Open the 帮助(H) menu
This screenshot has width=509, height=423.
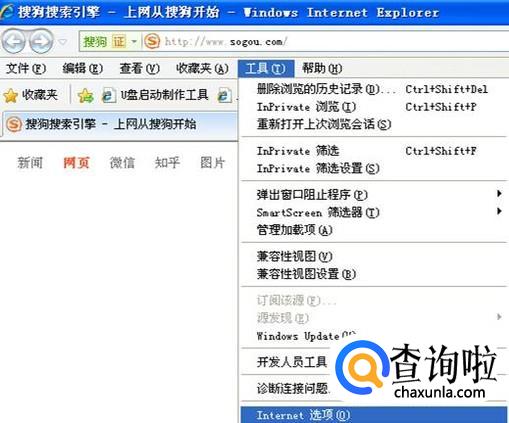[x=322, y=69]
